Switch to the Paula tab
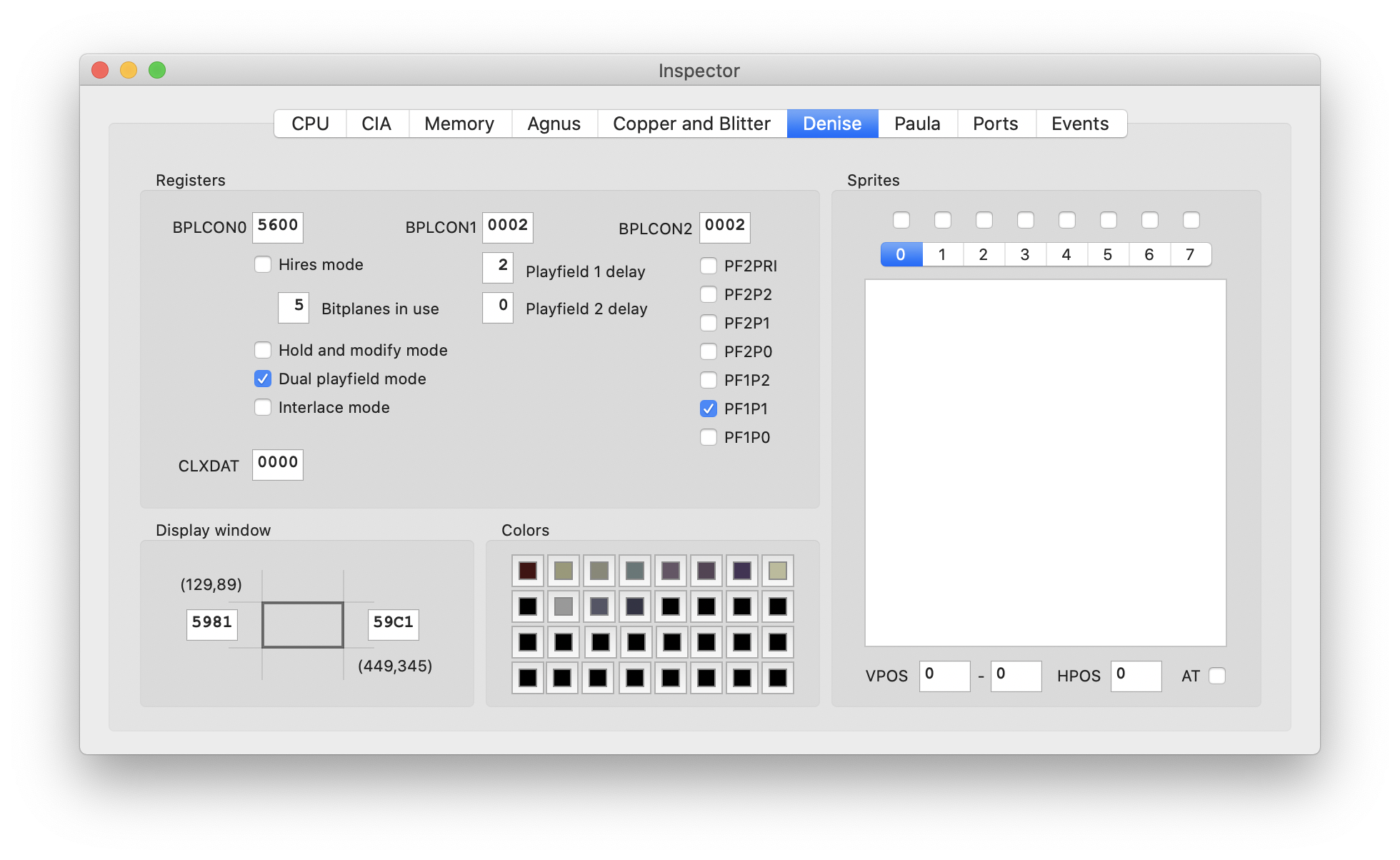The height and width of the screenshot is (860, 1400). 917,124
